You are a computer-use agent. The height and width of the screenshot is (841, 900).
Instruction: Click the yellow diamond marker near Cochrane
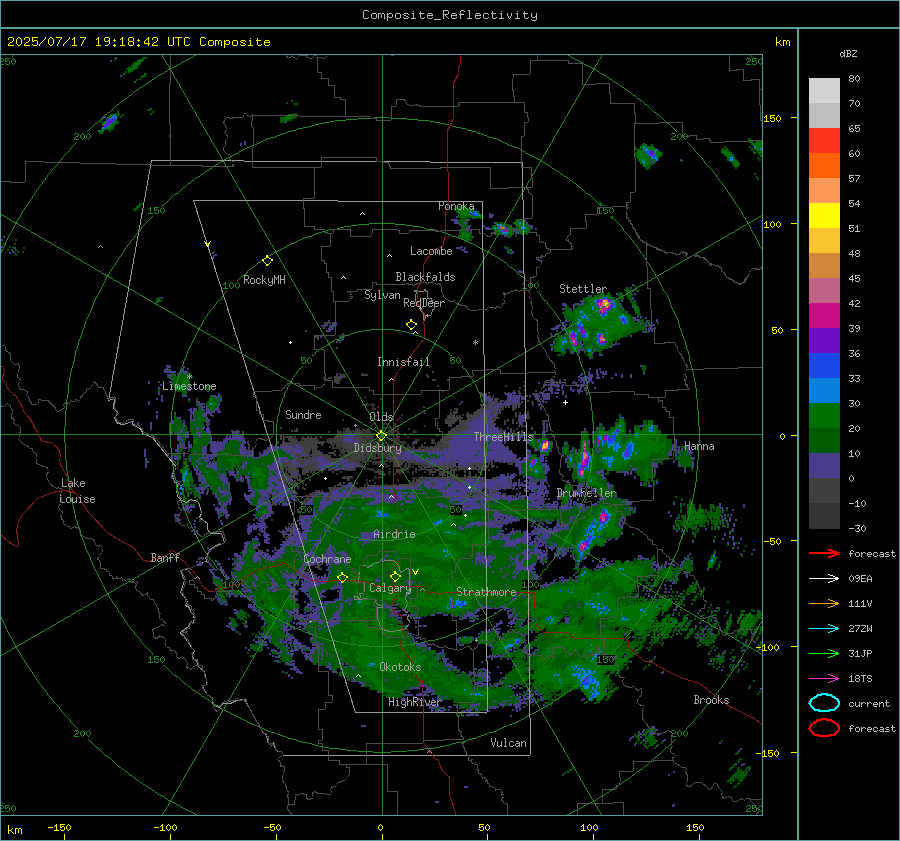tap(343, 577)
